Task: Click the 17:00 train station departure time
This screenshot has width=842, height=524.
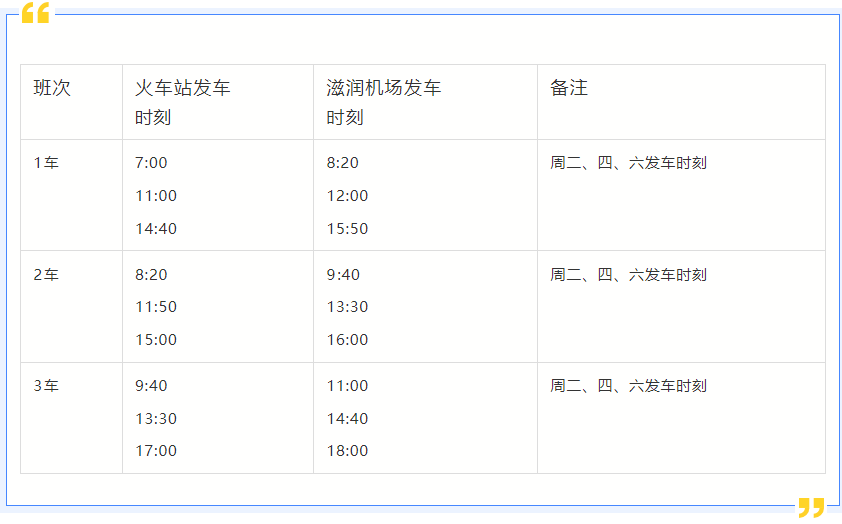Action: tap(156, 451)
